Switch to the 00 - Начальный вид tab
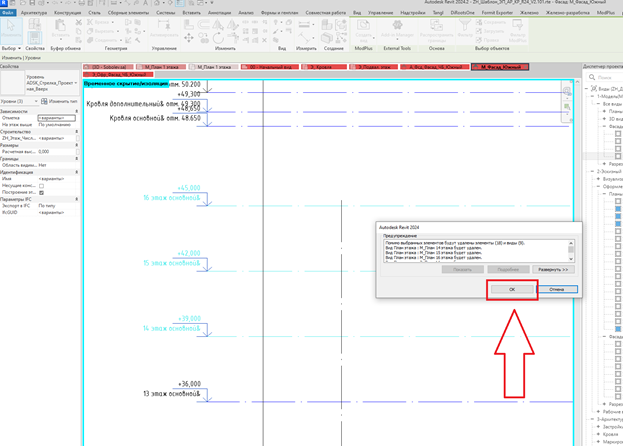Screen dimensions: 623x446 click(x=269, y=67)
